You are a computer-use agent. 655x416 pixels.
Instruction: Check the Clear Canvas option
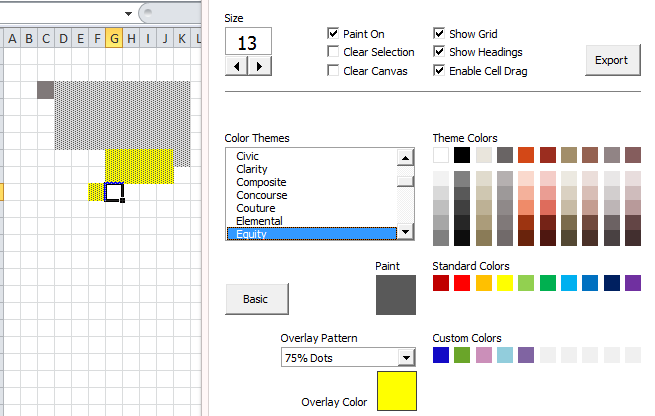tap(333, 71)
